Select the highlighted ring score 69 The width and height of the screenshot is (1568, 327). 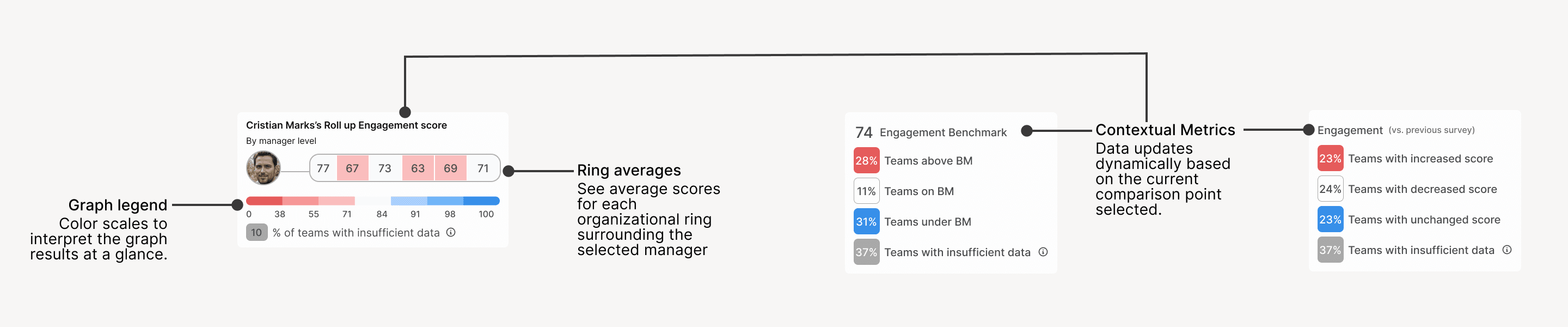450,168
